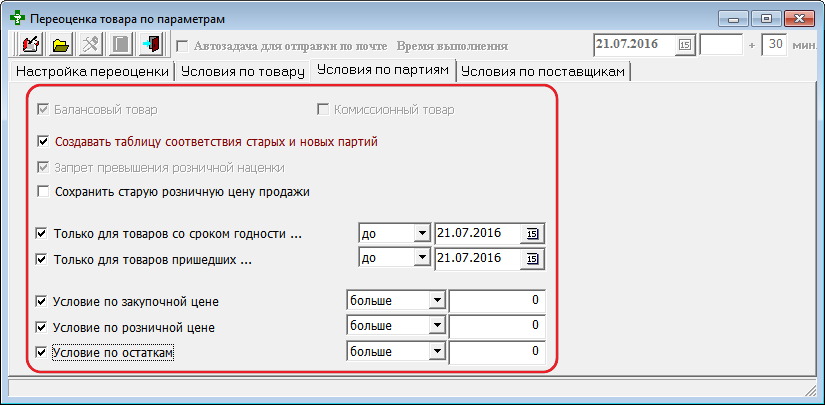Switch to 'Условия по товару' tab
The height and width of the screenshot is (405, 825).
click(x=243, y=72)
